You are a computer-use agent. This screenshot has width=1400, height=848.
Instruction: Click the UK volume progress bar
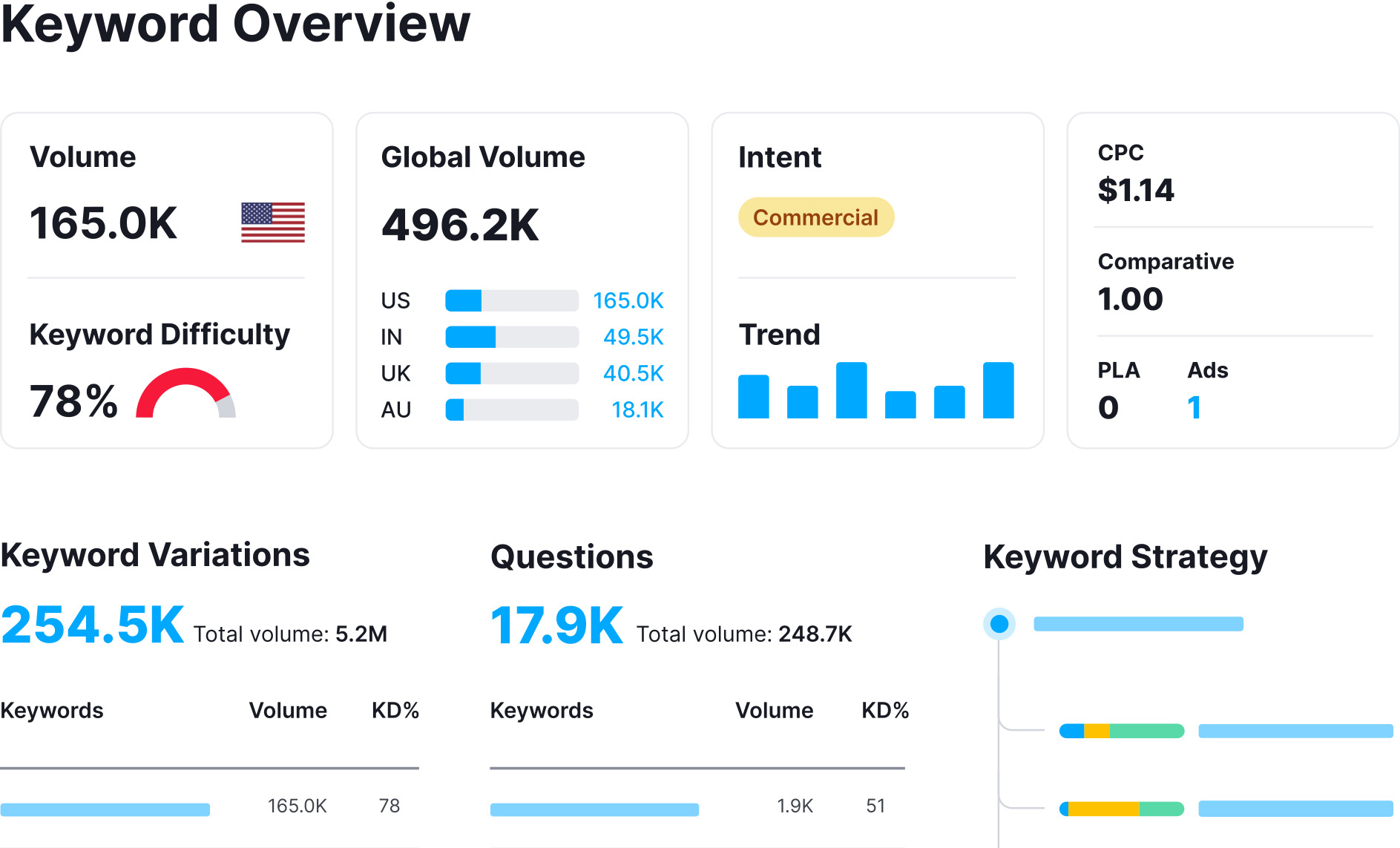511,373
